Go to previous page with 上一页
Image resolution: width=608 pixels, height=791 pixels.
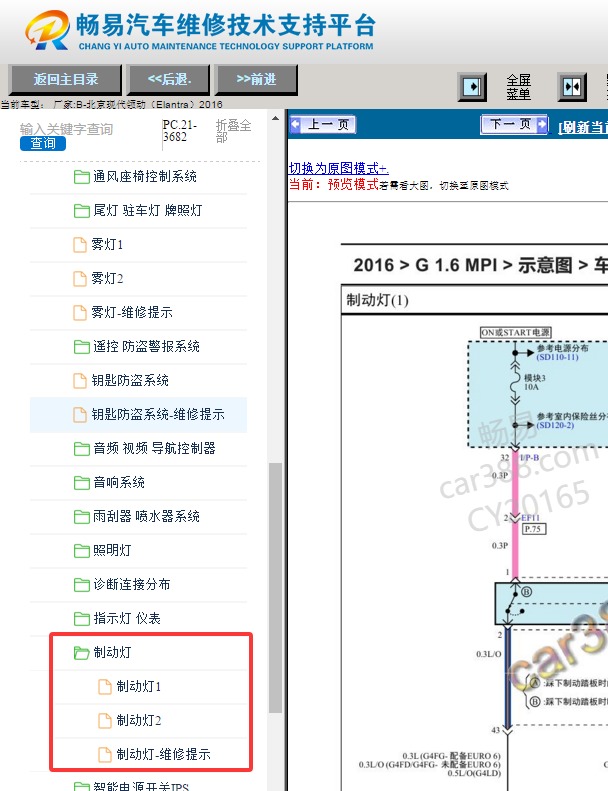tap(323, 124)
